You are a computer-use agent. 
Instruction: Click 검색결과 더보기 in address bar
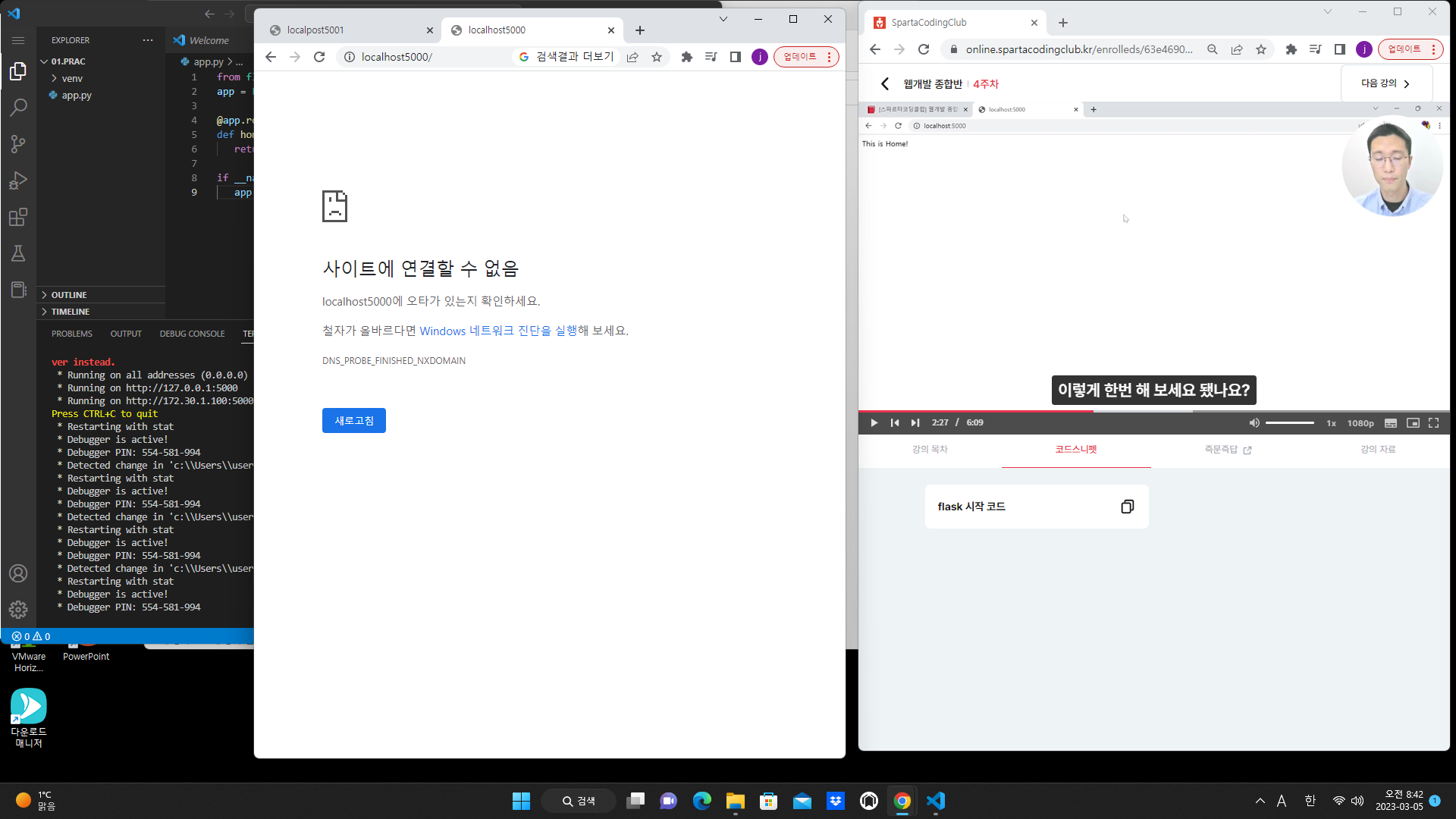566,57
